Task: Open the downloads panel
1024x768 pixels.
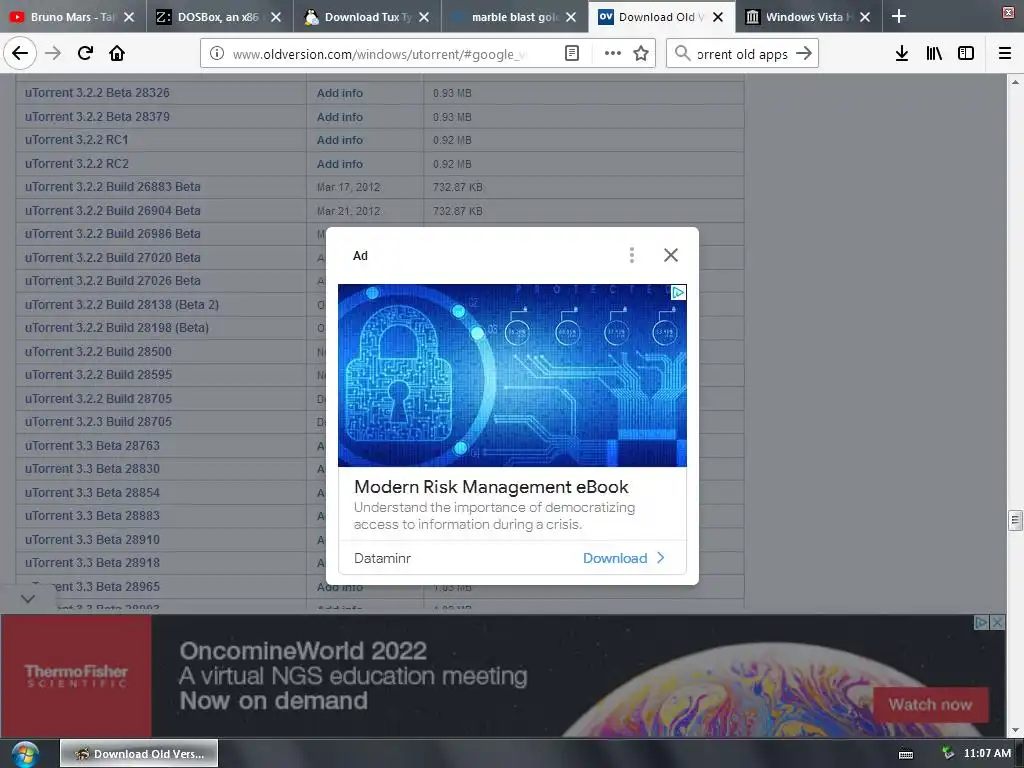Action: 902,54
